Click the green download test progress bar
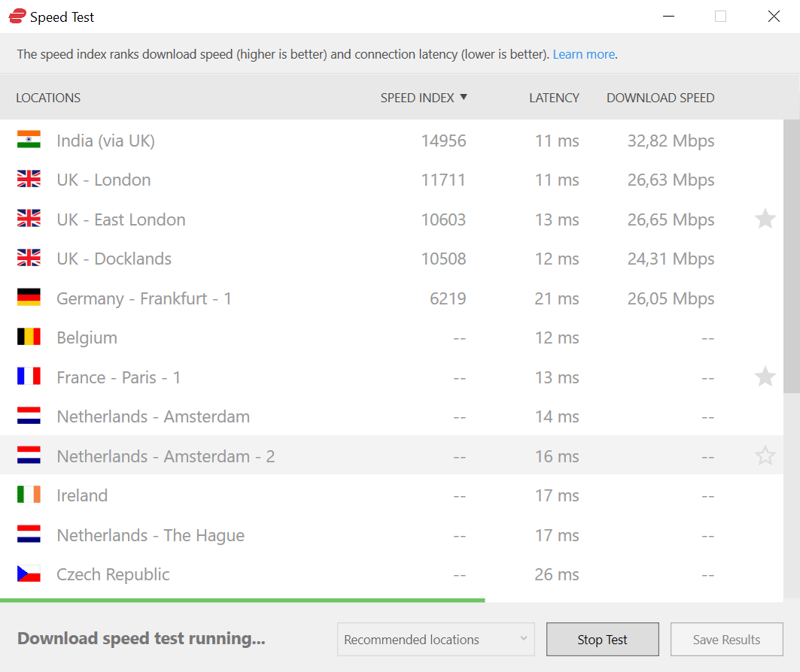This screenshot has height=672, width=800. tap(242, 600)
